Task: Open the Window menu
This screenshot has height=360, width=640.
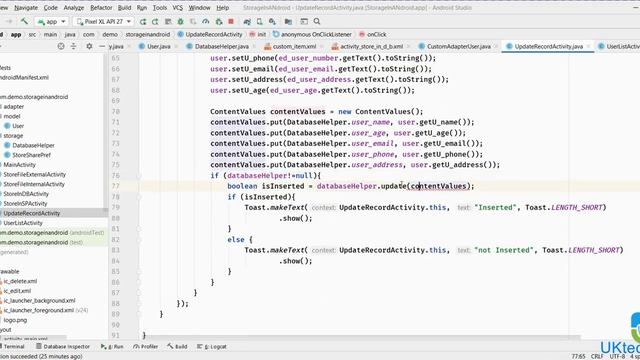Action: (199, 8)
